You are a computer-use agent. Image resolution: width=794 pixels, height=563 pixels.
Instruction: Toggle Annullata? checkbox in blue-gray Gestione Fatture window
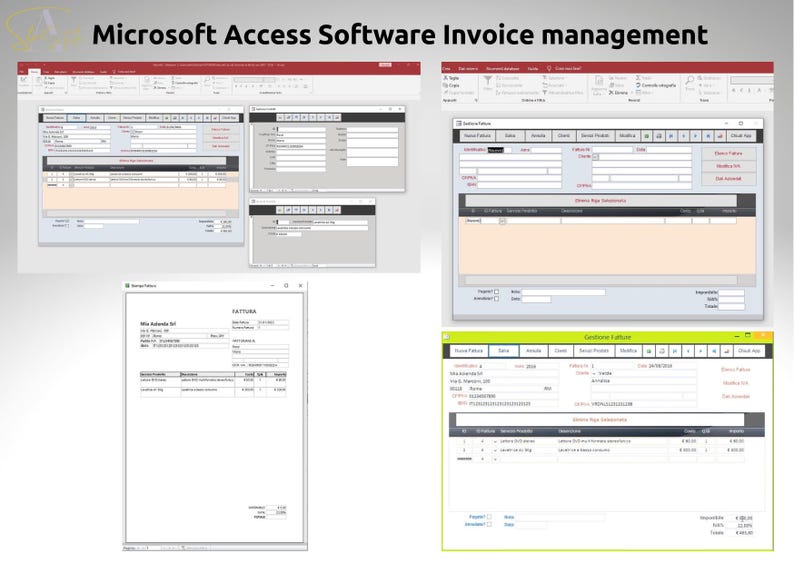(x=496, y=299)
